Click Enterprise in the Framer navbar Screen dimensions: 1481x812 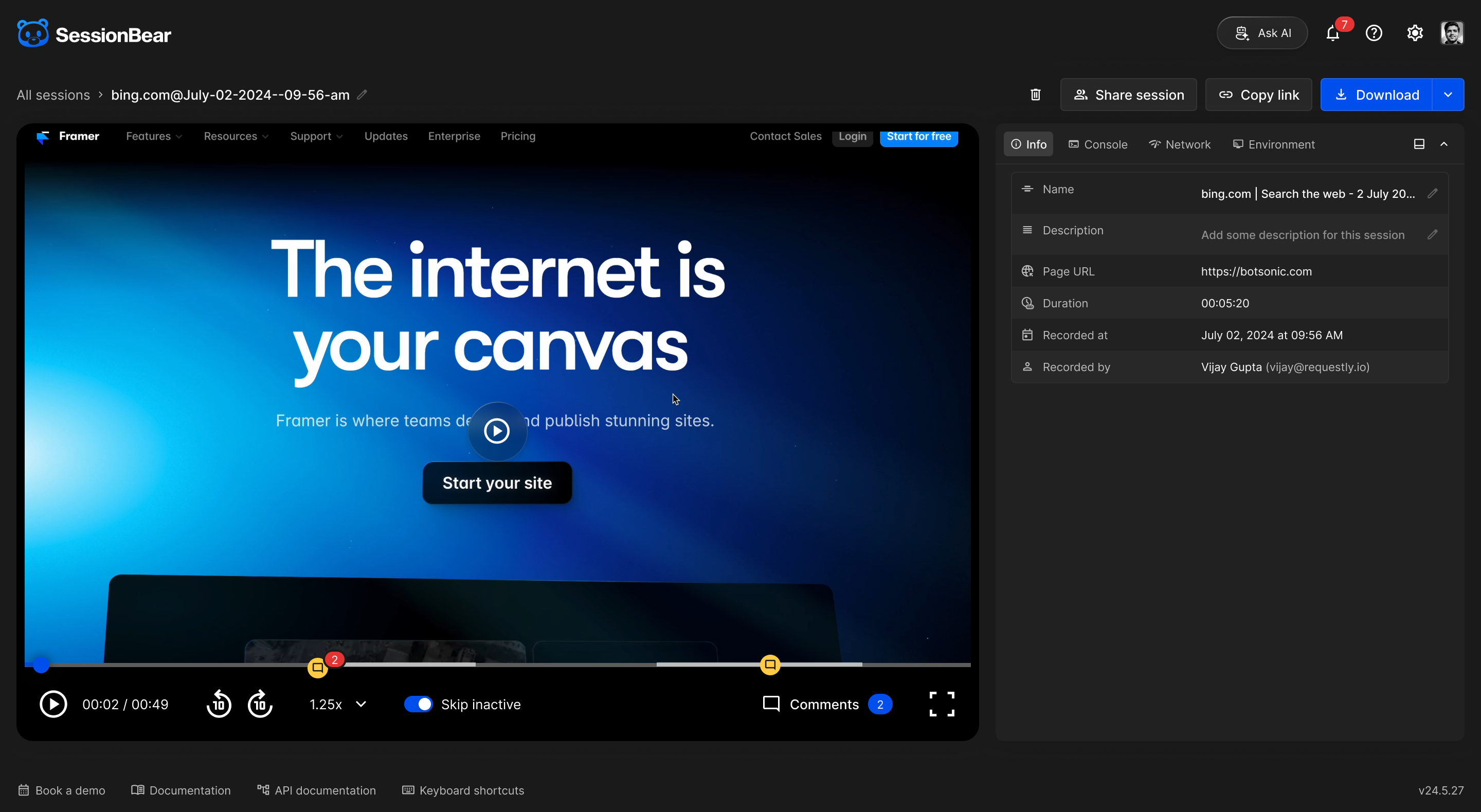point(454,136)
